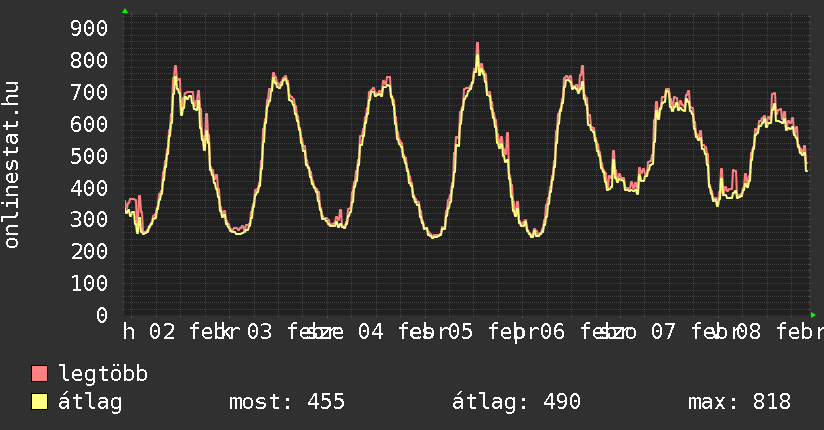Click the 200 y-axis label
824x430 pixels.
89,251
